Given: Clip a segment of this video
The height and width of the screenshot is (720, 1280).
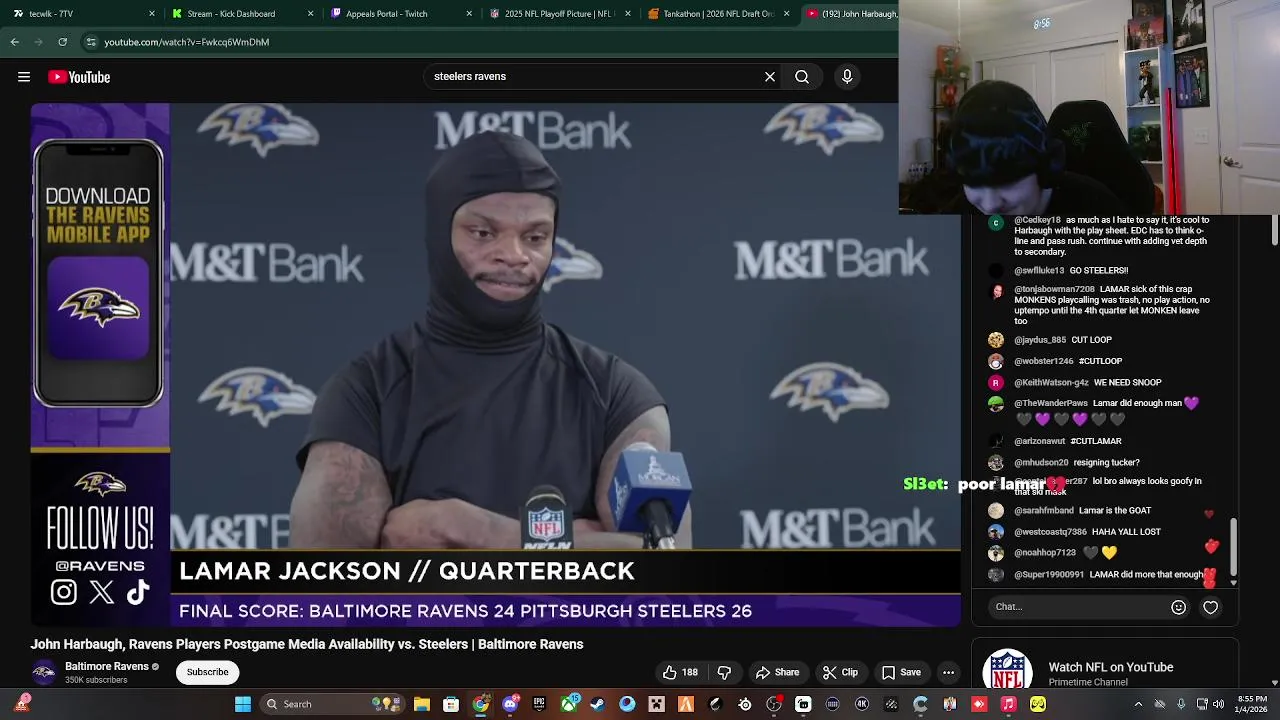Looking at the screenshot, I should coord(840,672).
